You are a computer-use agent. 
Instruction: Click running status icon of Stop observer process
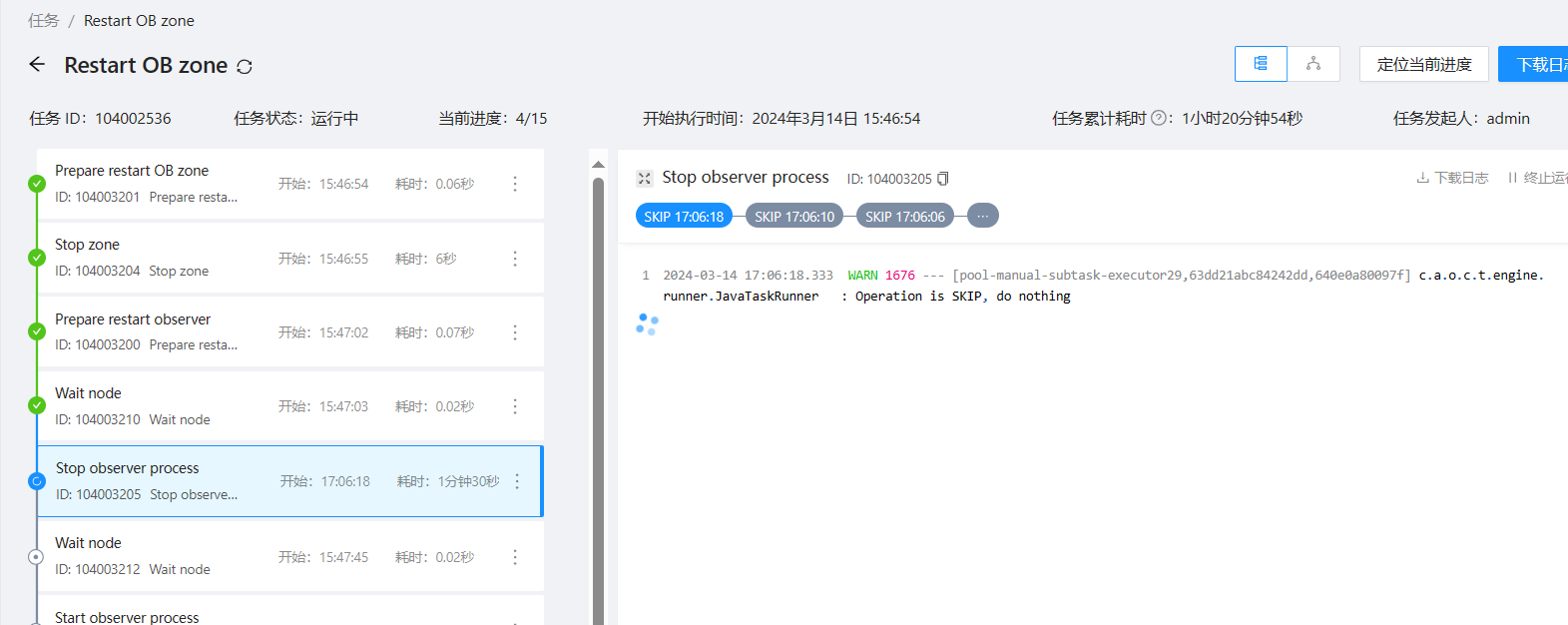(x=37, y=481)
